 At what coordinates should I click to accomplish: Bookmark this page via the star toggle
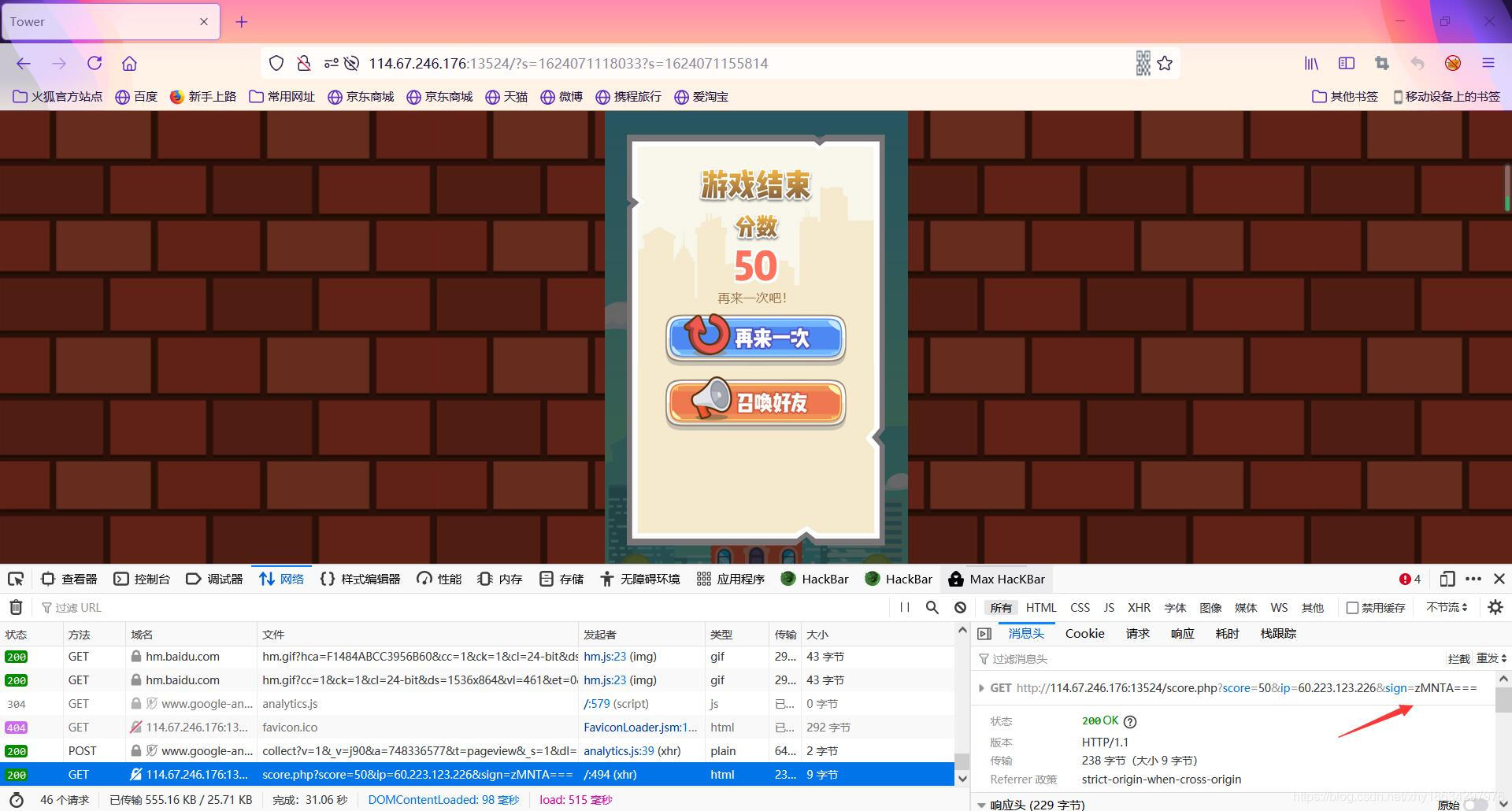[x=1165, y=63]
